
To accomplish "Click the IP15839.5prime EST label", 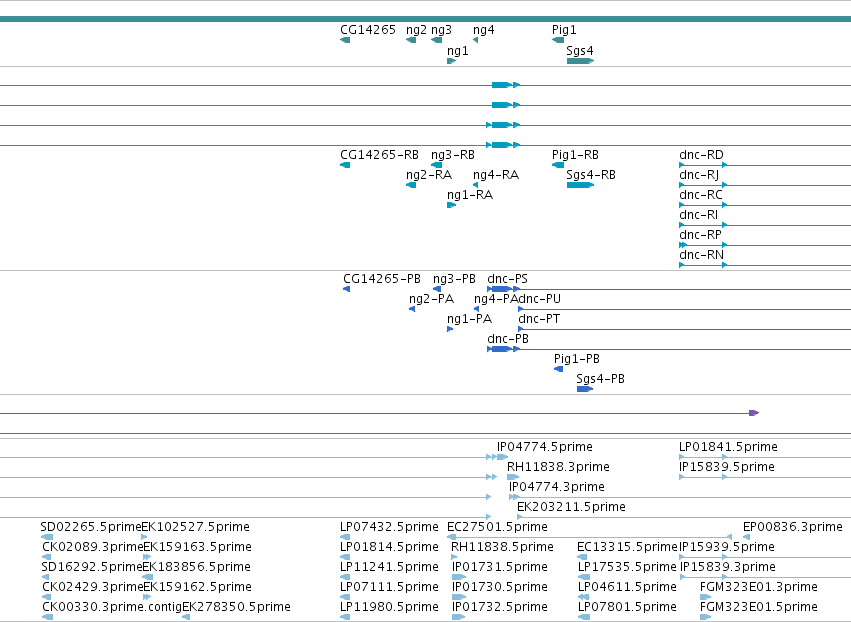I will [727, 467].
